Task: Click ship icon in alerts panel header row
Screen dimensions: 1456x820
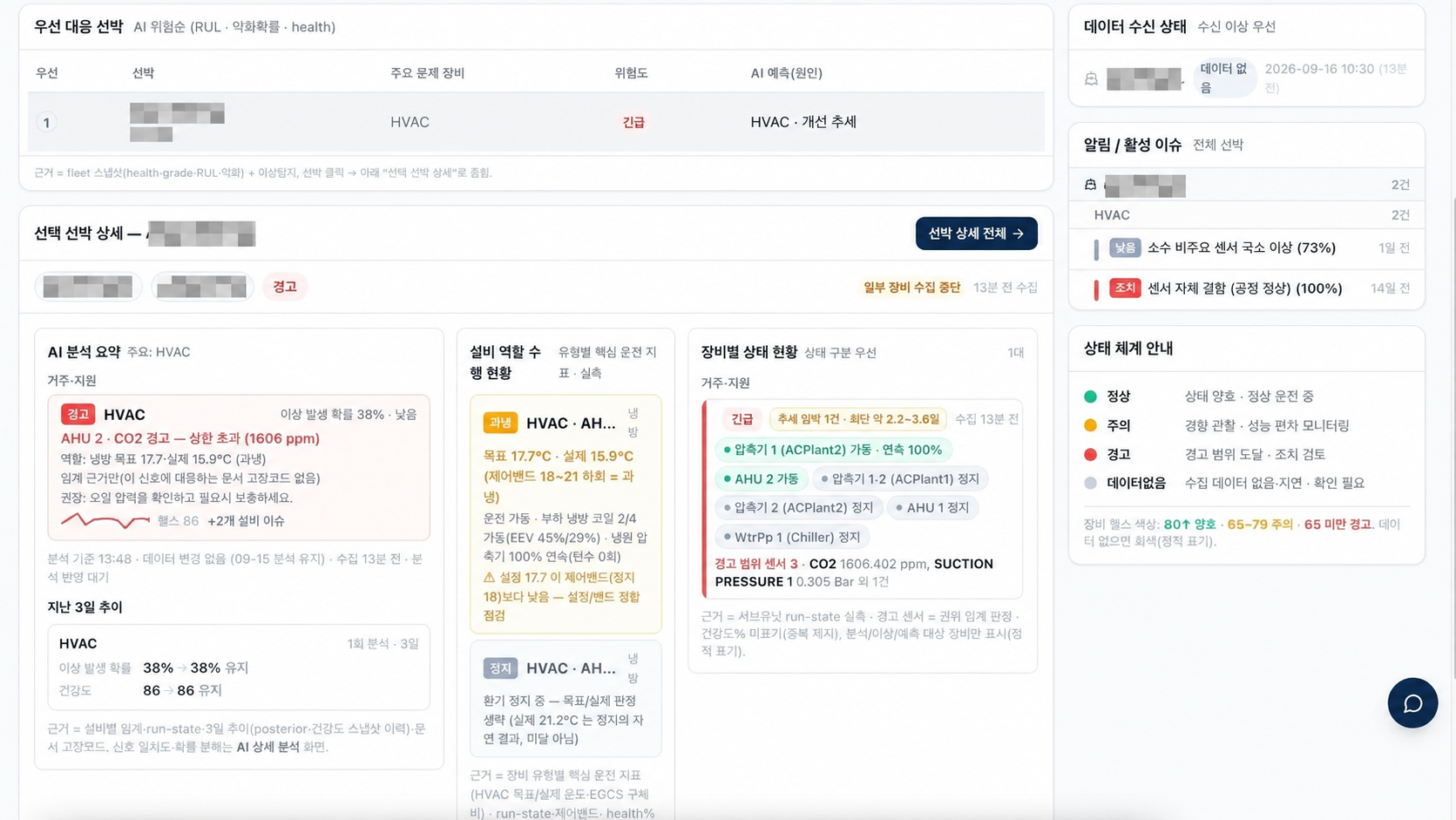Action: tap(1090, 185)
